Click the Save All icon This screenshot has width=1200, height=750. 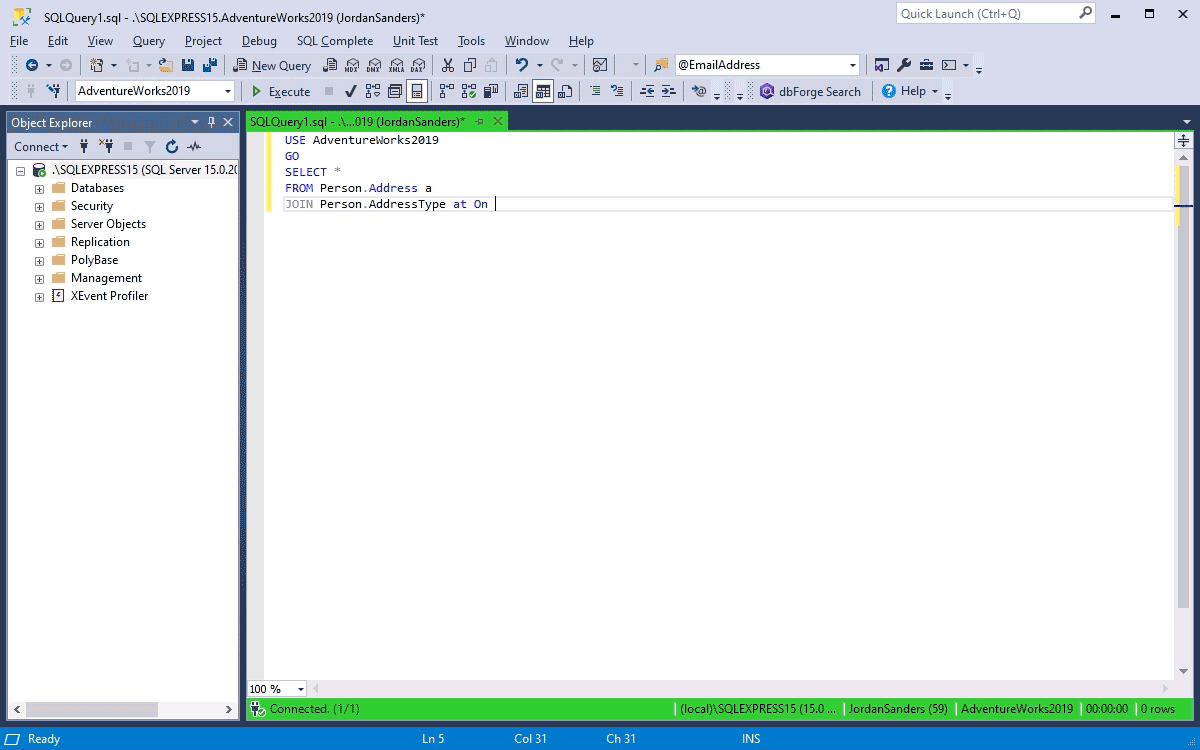point(210,65)
